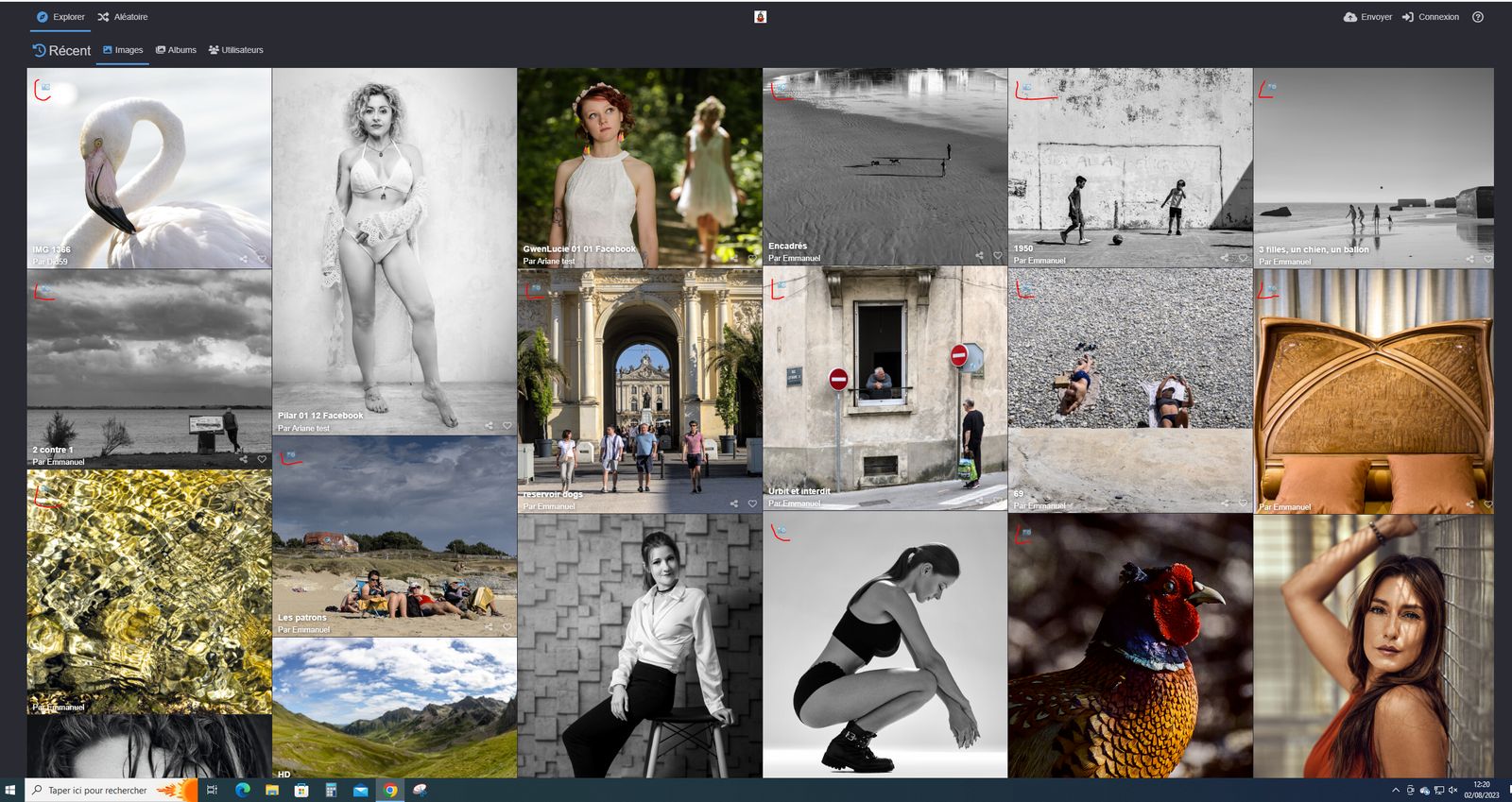Image resolution: width=1512 pixels, height=802 pixels.
Task: Share the wooden bed headboard photo
Action: (1469, 504)
